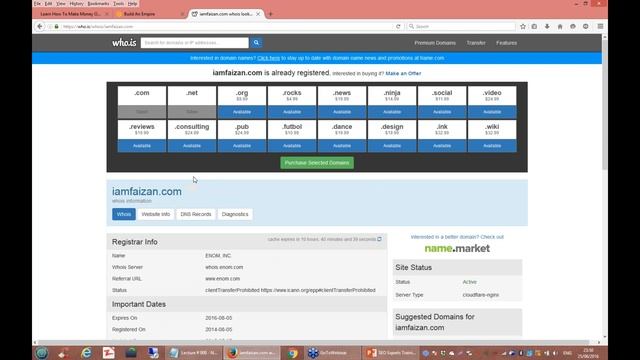Open the Website Info tab

pos(156,214)
